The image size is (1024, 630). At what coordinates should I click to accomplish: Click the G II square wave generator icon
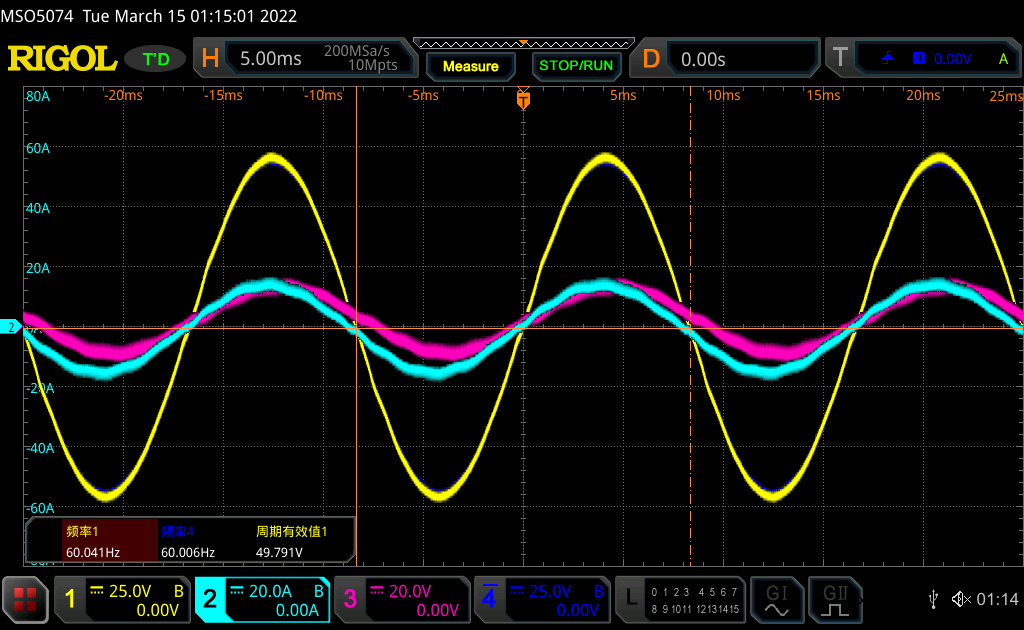(x=832, y=599)
